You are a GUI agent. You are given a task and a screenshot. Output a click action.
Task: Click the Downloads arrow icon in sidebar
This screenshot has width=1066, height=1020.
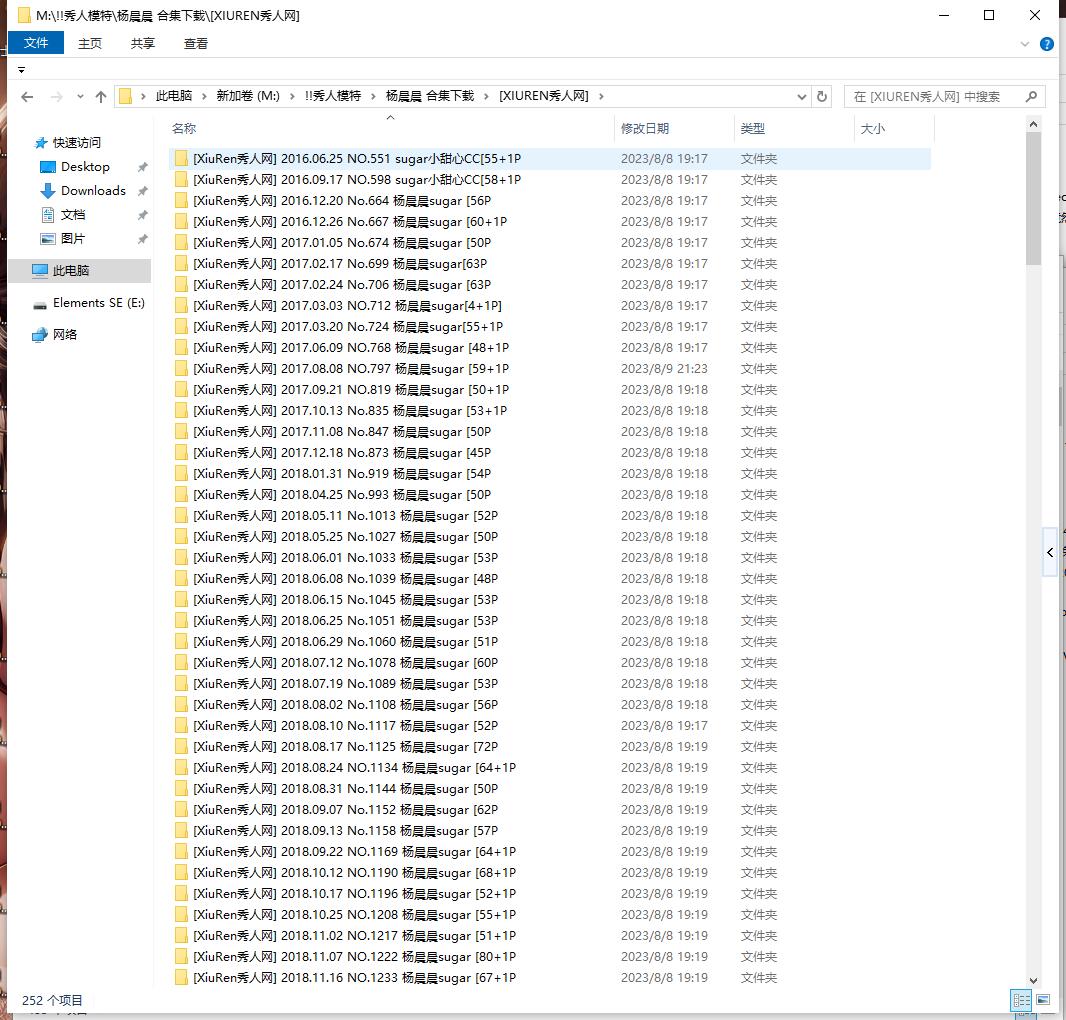click(x=48, y=191)
